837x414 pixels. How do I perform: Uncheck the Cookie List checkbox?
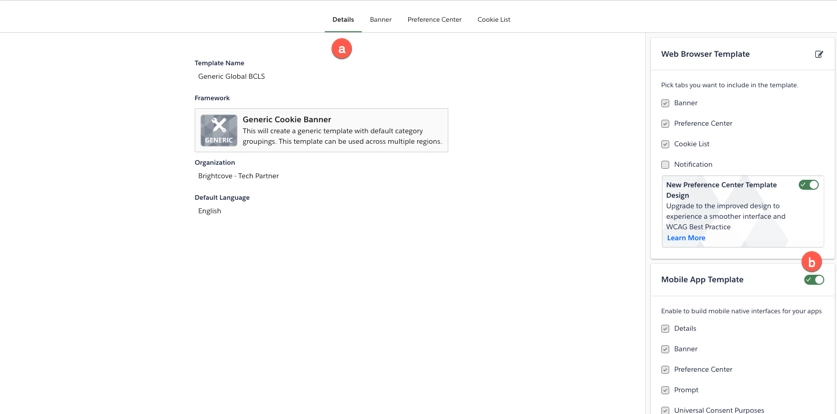665,144
